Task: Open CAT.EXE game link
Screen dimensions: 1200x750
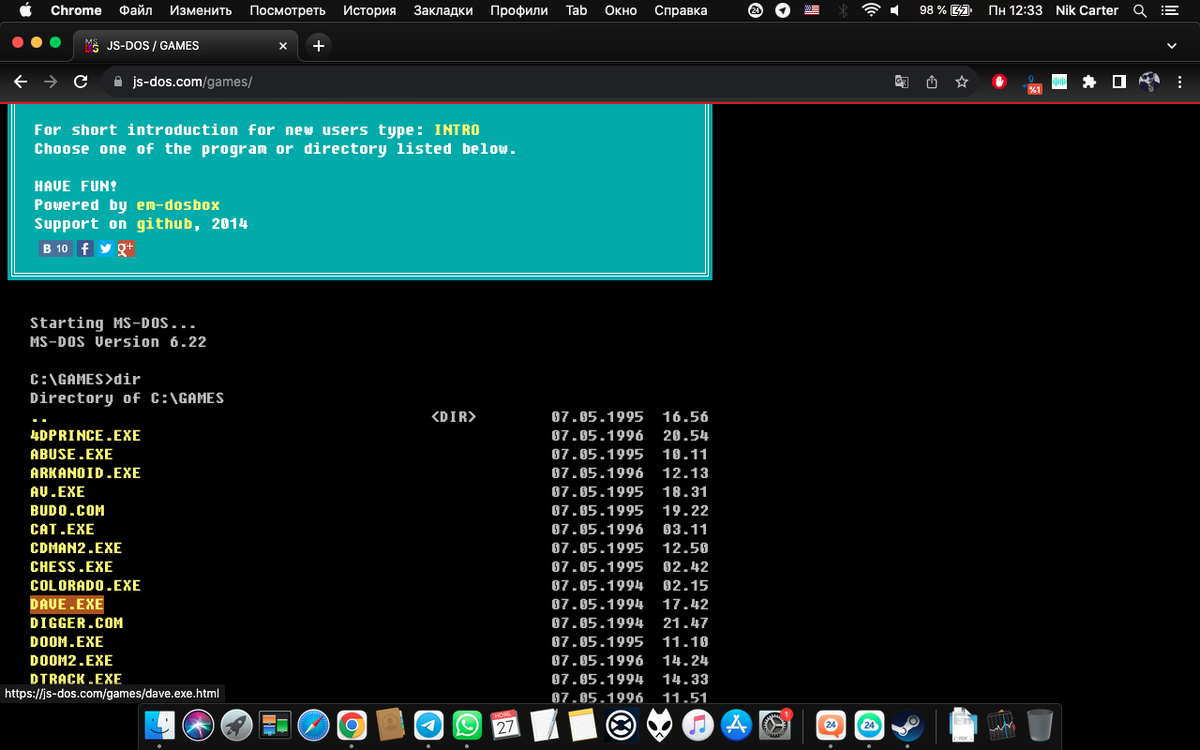Action: coord(62,529)
